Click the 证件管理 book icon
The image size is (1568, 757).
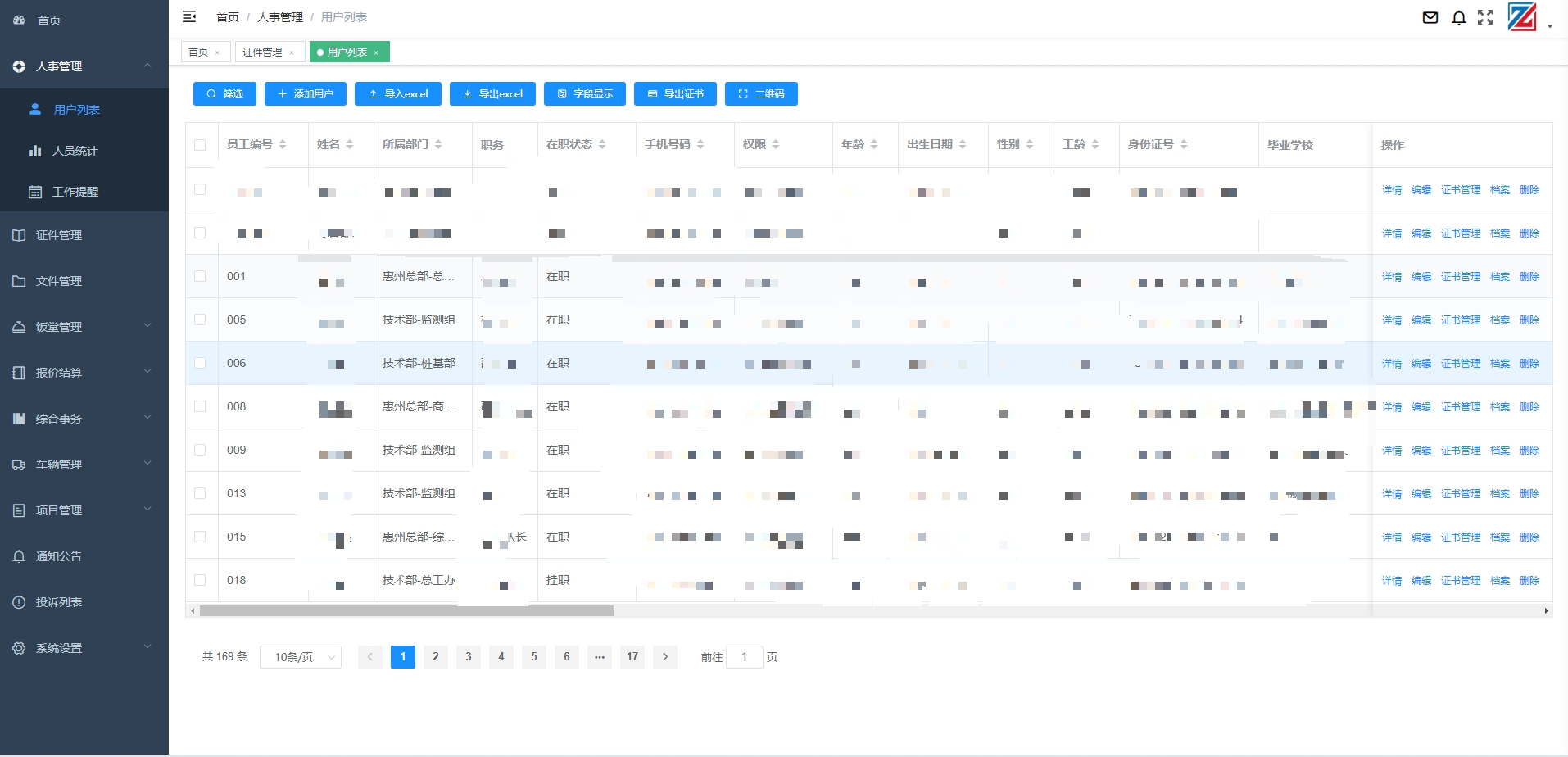coord(19,235)
